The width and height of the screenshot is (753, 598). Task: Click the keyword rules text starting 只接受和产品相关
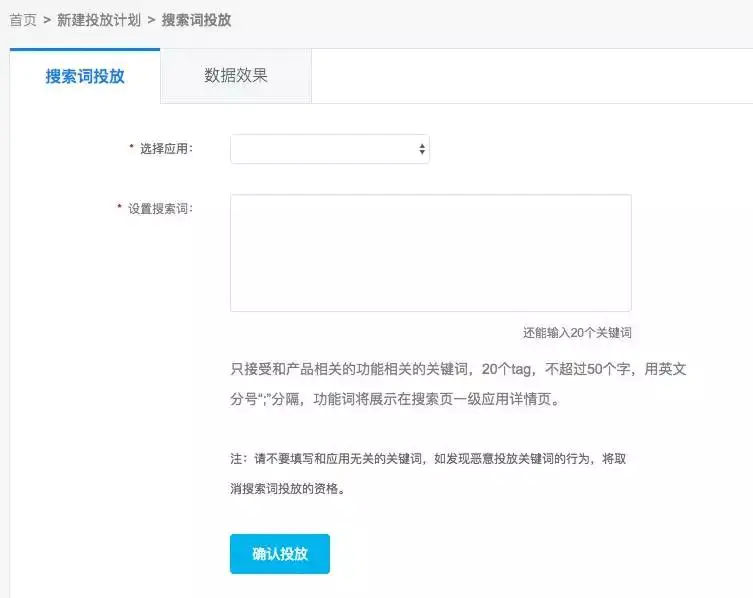click(458, 369)
